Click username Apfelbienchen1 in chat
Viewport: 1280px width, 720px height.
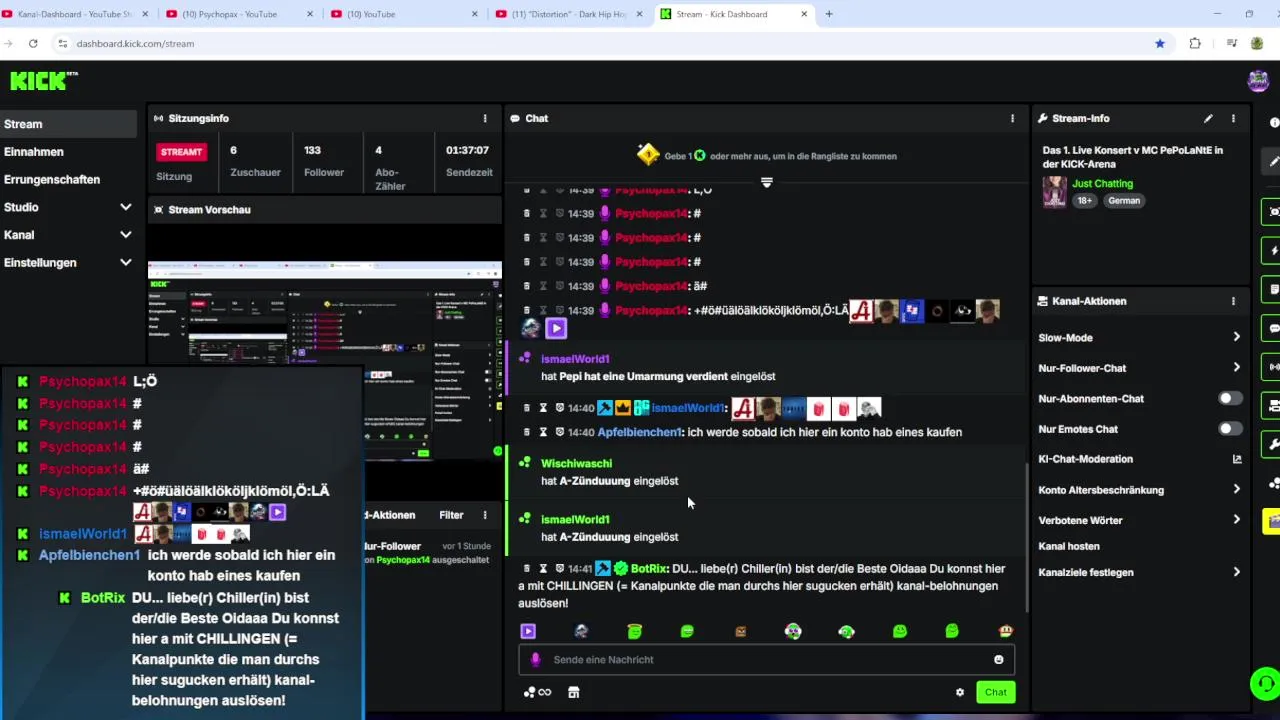click(639, 432)
